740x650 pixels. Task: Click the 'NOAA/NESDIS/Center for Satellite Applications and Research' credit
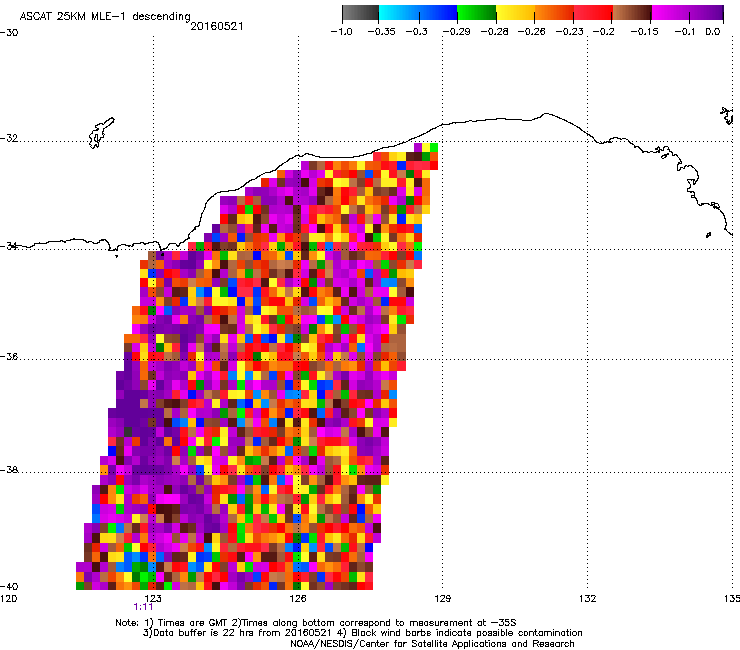[432, 644]
